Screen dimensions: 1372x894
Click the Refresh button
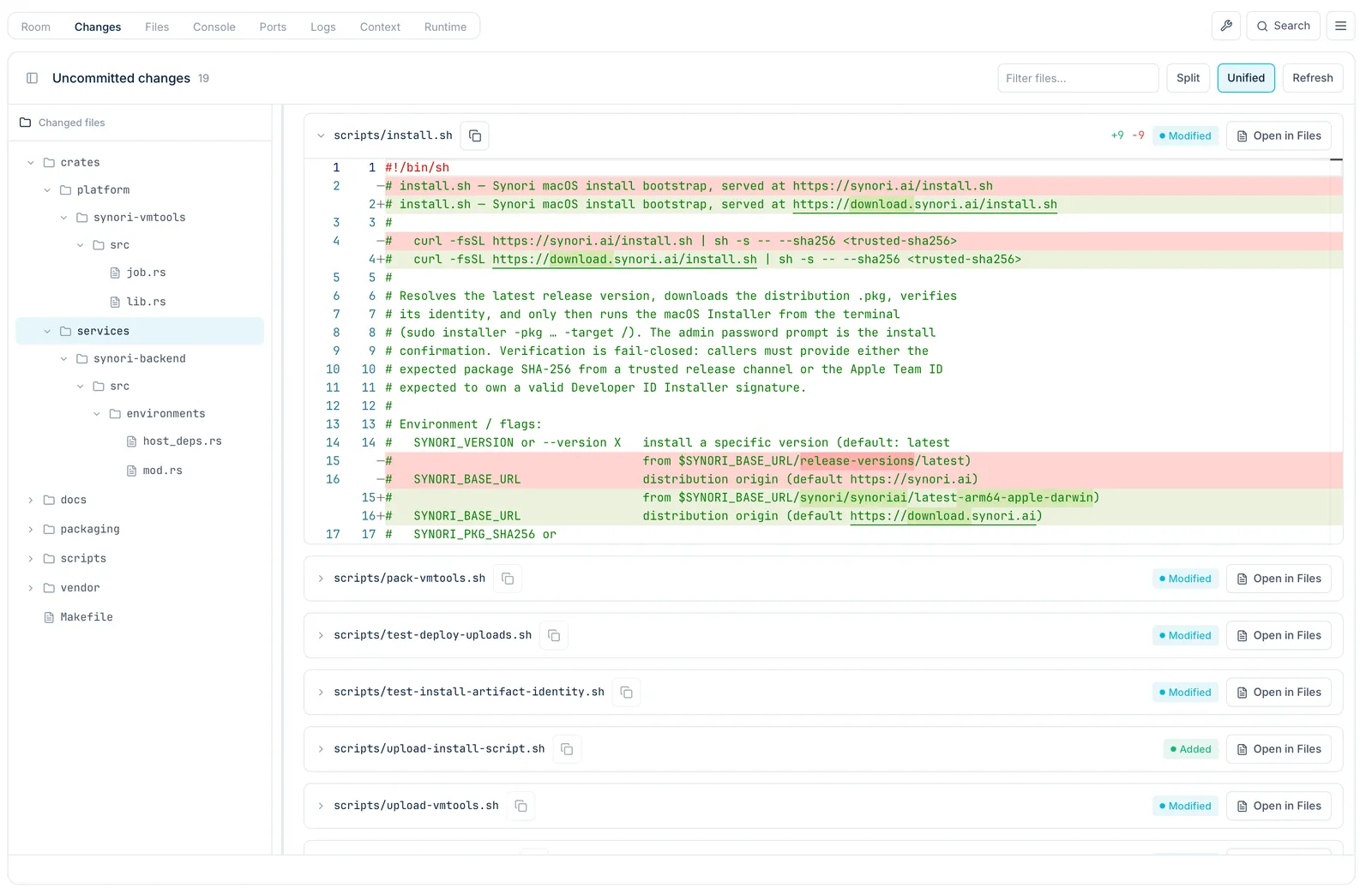[1312, 78]
